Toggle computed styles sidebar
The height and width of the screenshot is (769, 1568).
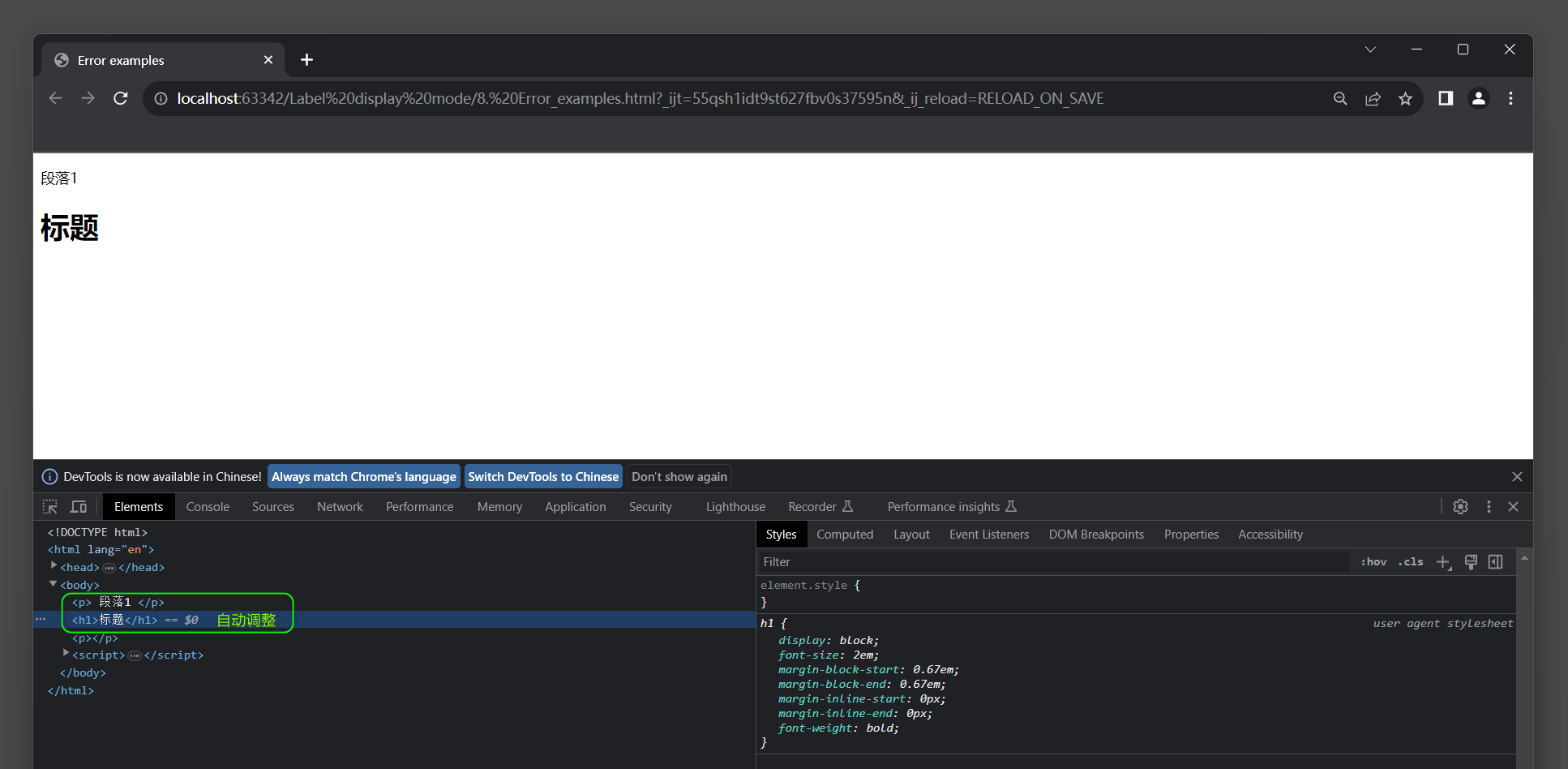(1496, 562)
